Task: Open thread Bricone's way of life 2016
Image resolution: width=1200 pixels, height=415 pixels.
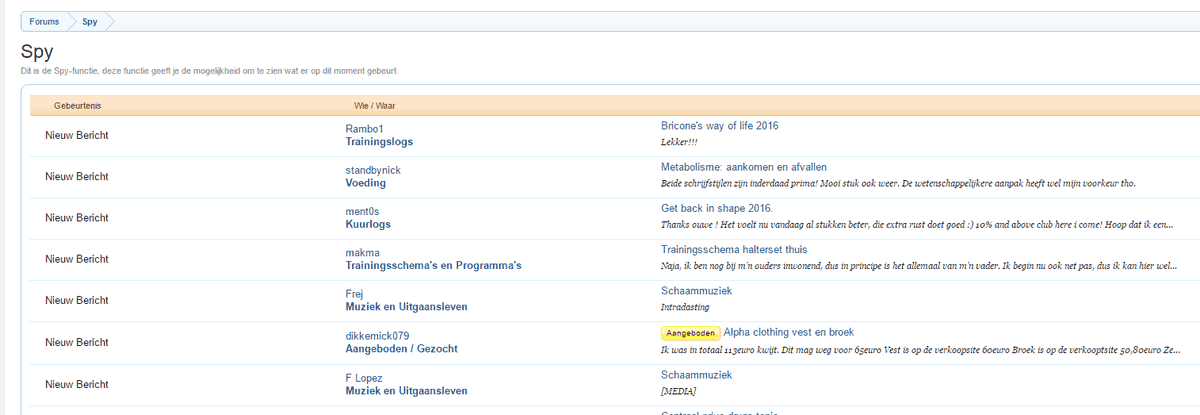Action: pos(719,126)
